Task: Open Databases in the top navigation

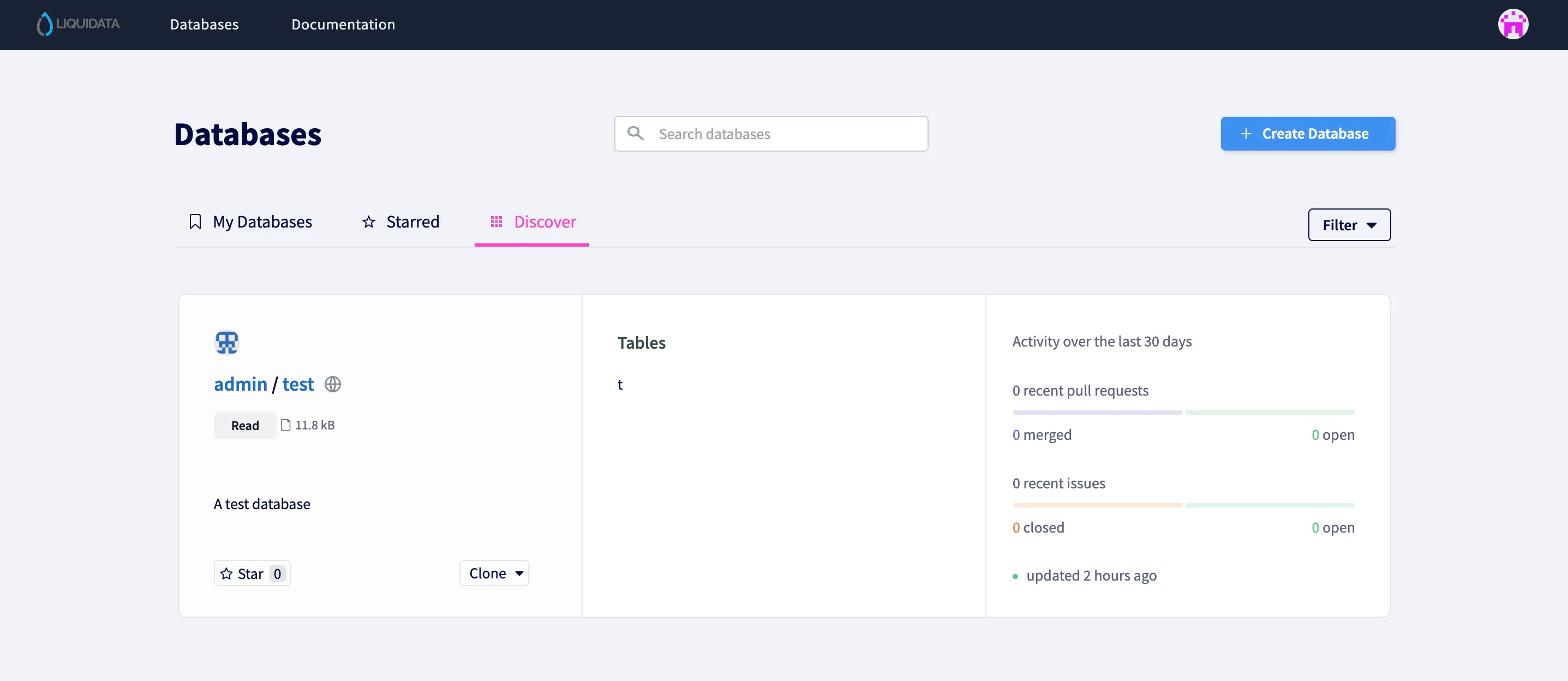Action: point(204,25)
